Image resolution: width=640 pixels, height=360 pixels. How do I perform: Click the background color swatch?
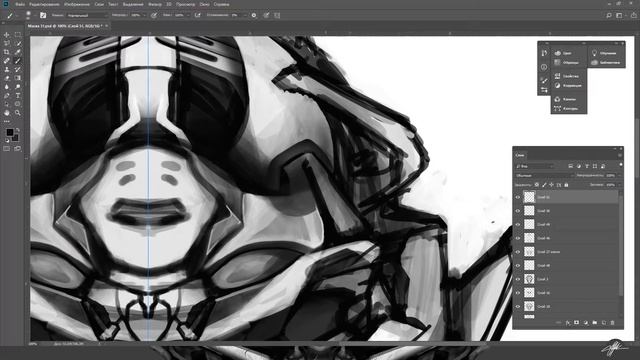click(x=16, y=138)
